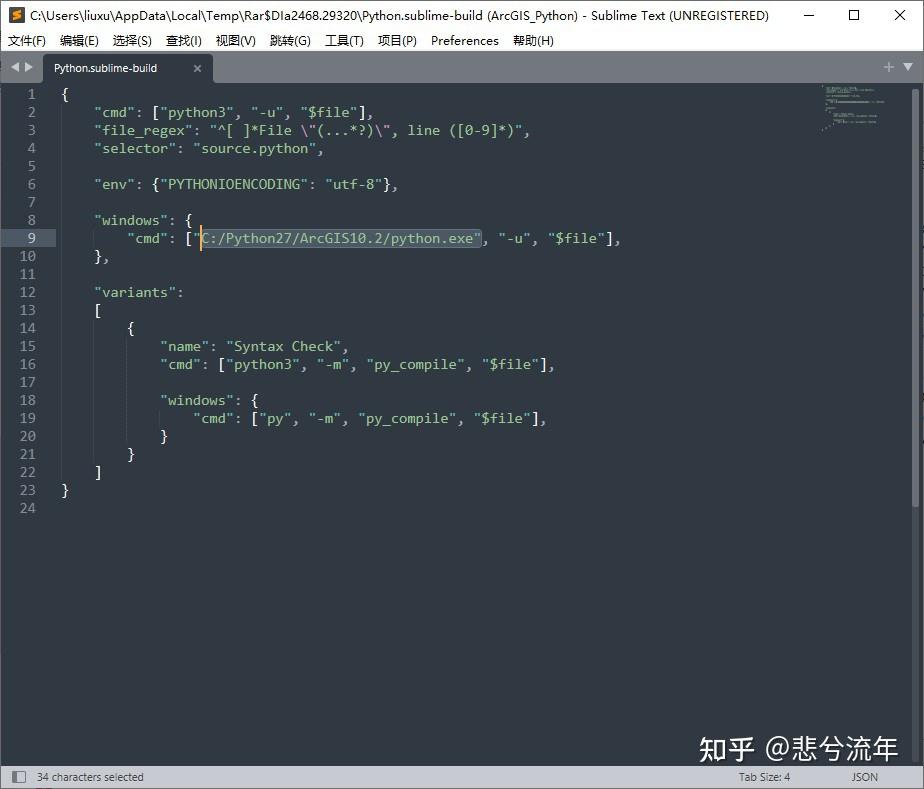Close the Python.sublime-build tab with its x icon
The image size is (924, 789).
click(x=197, y=68)
